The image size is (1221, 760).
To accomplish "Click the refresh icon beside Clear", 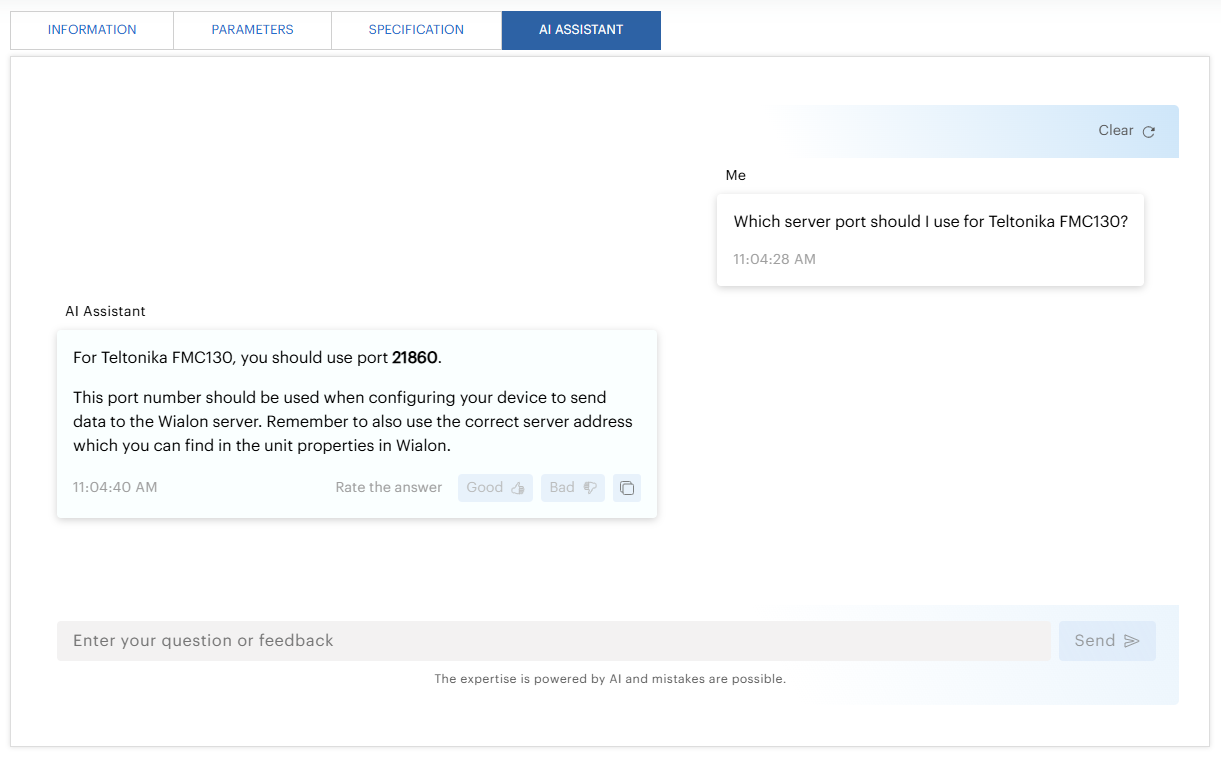I will click(x=1149, y=131).
